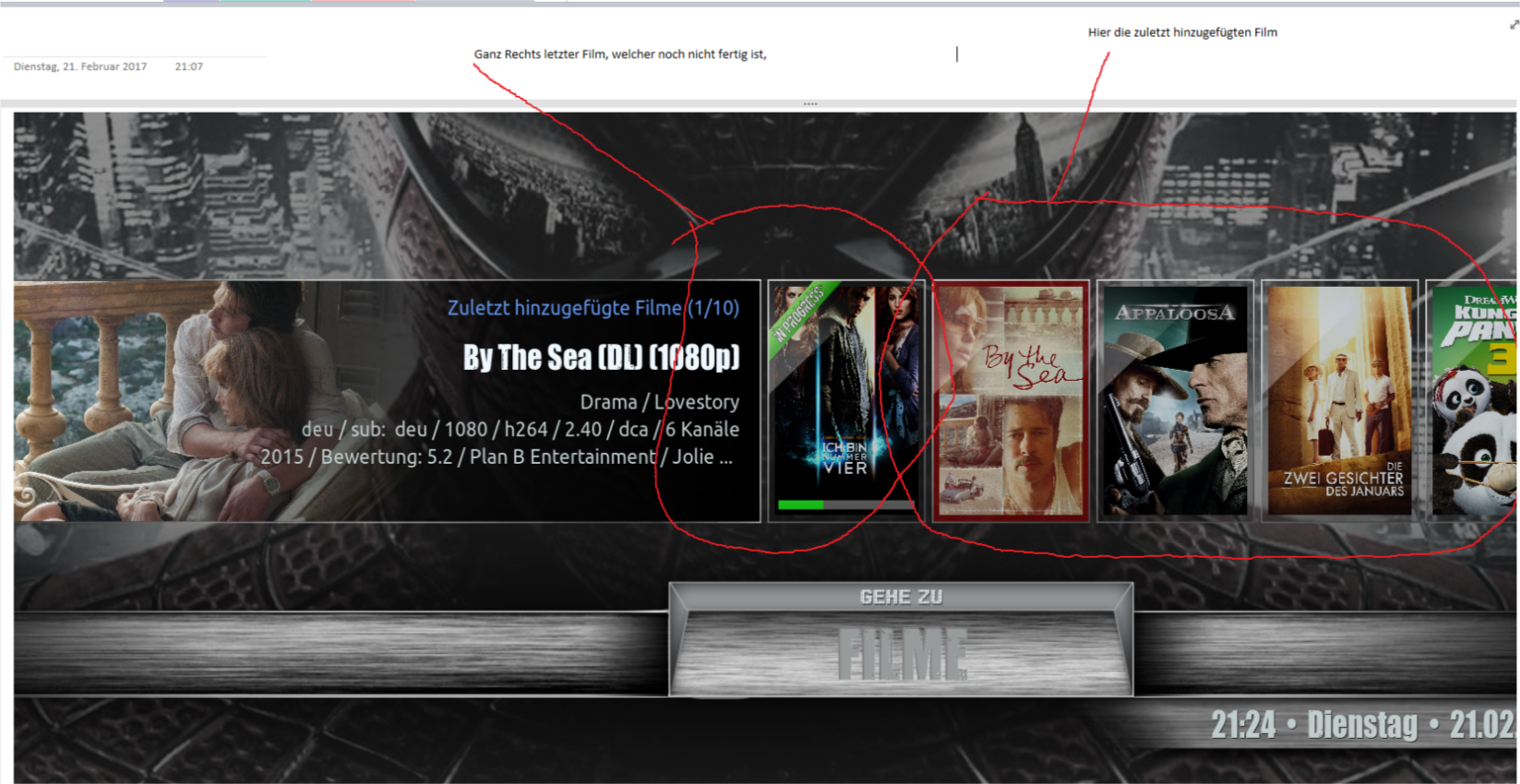Click the By The Sea (DL) (1080p) title
Screen dimensions: 1520x784
(x=602, y=357)
